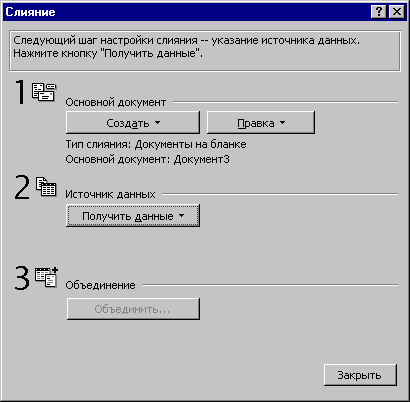Click the large step number 2
This screenshot has height=402, width=410.
(x=22, y=188)
